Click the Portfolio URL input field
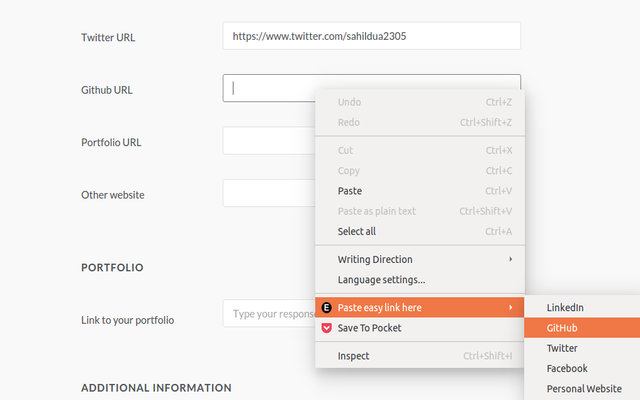 tap(269, 140)
